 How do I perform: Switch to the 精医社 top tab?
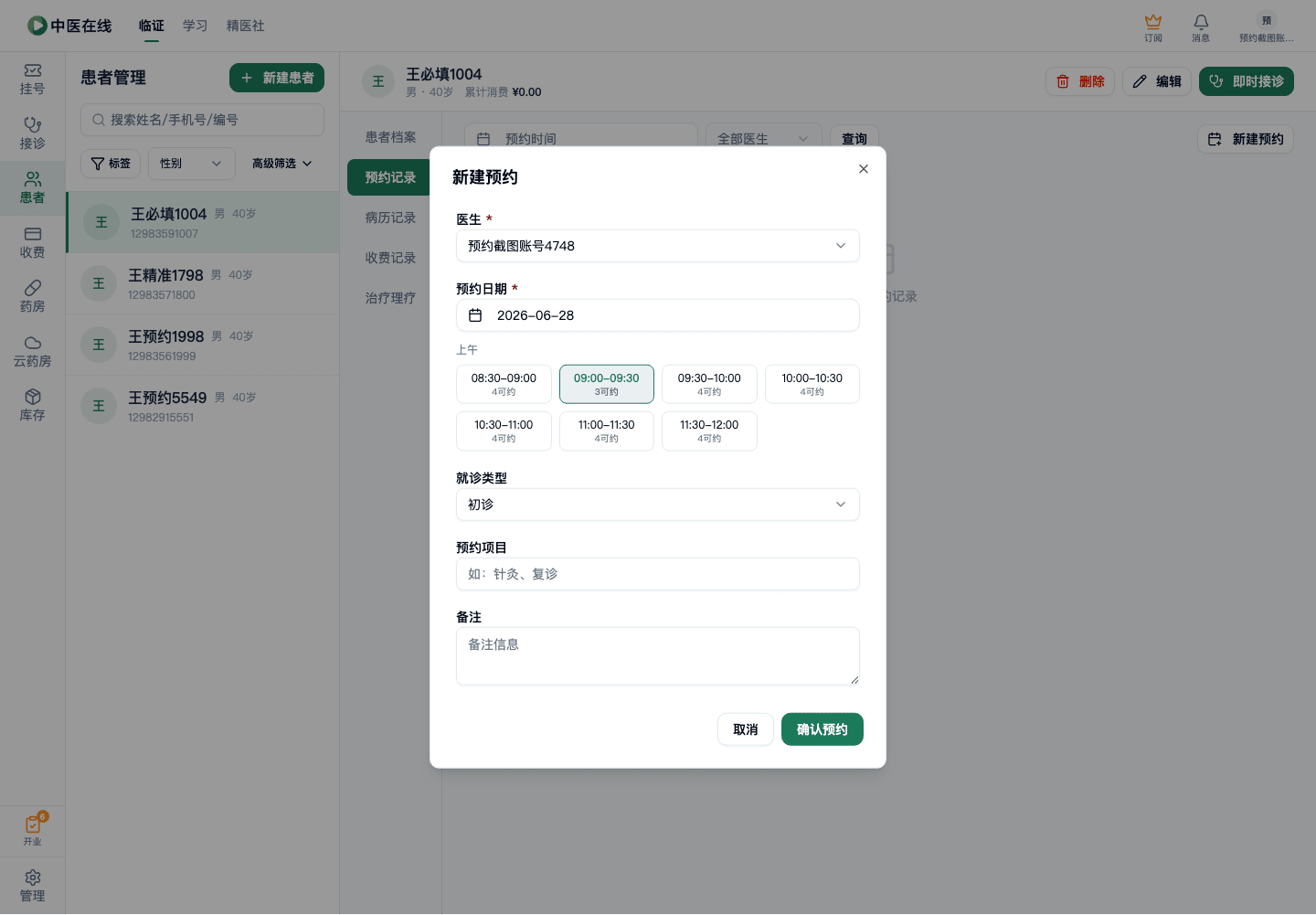point(246,26)
